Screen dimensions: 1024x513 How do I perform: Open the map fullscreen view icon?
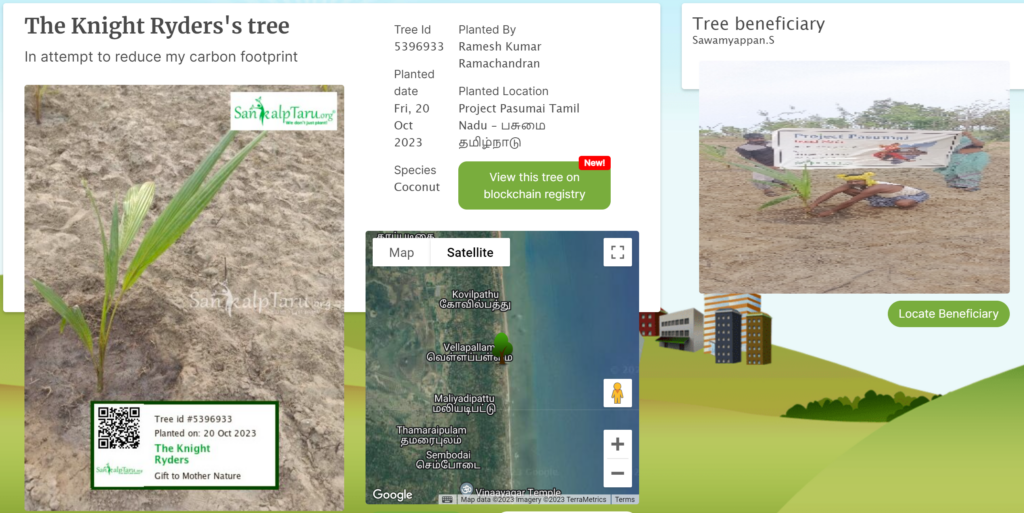(x=617, y=253)
